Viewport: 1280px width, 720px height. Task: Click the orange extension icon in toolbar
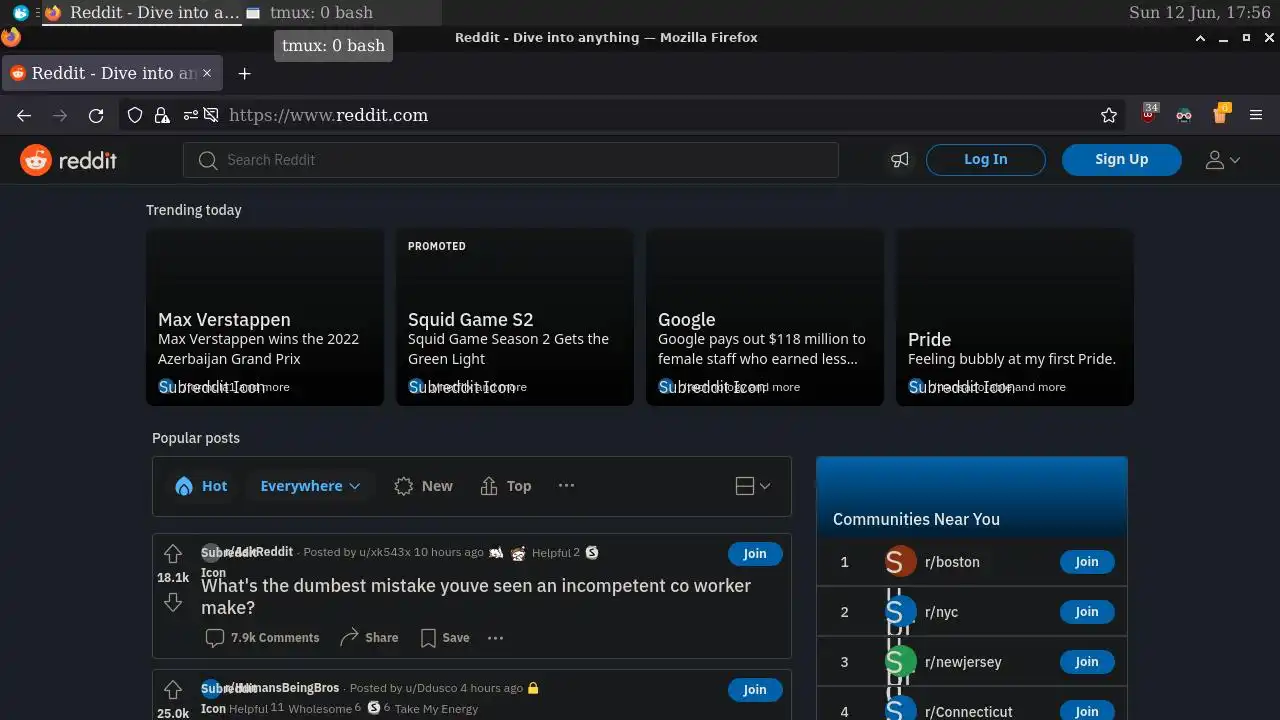1220,114
